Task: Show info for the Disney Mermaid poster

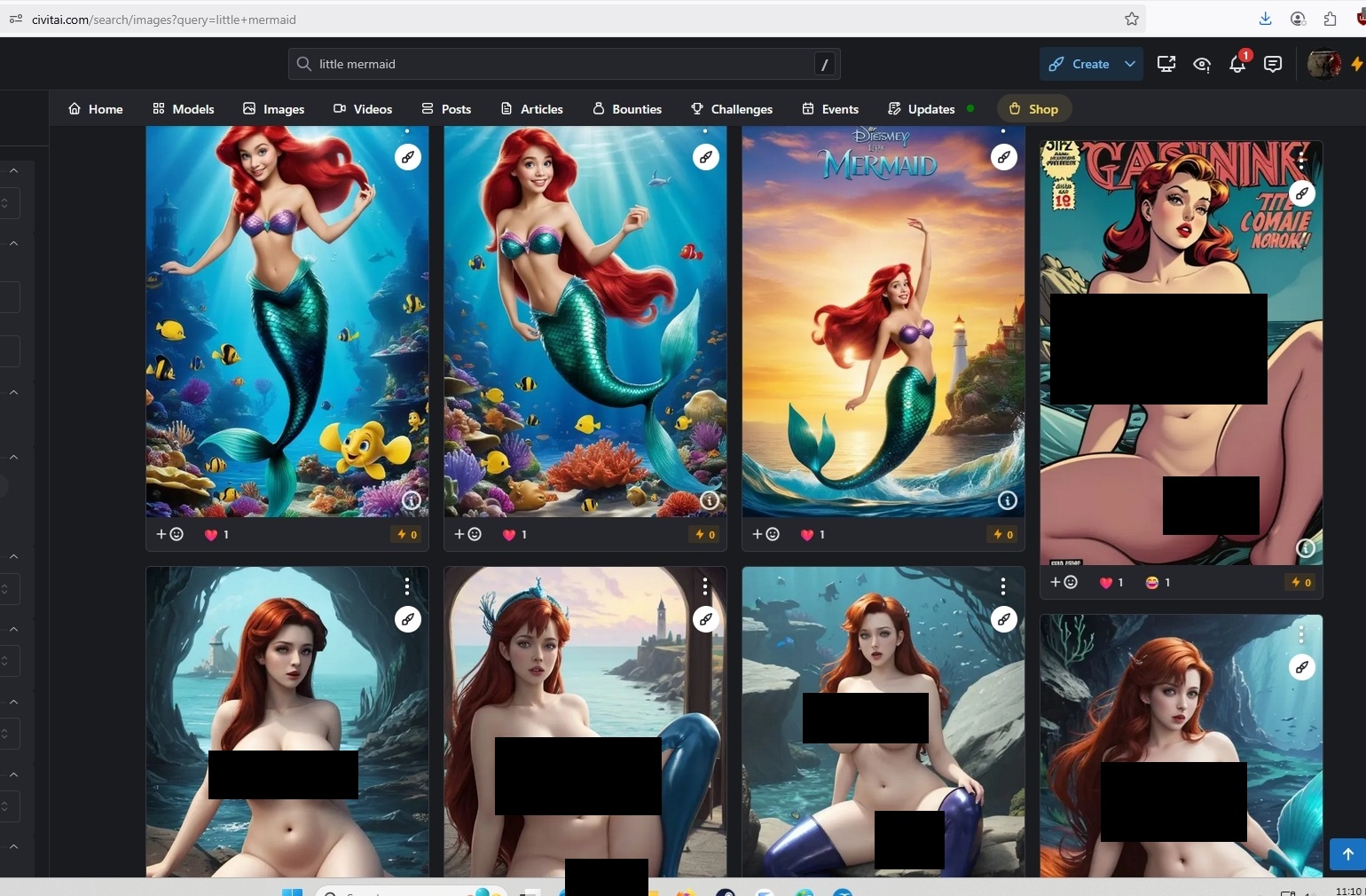Action: [1008, 500]
